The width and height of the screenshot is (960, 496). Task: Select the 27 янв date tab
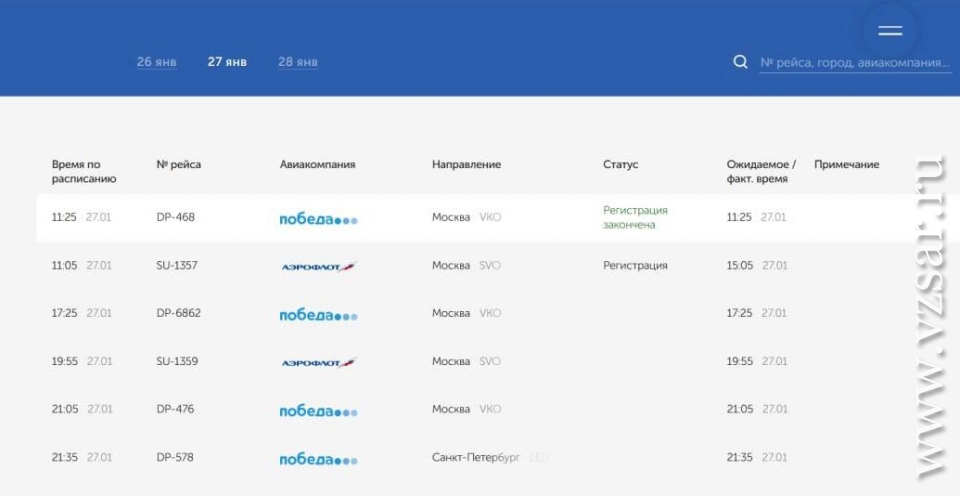click(x=227, y=62)
